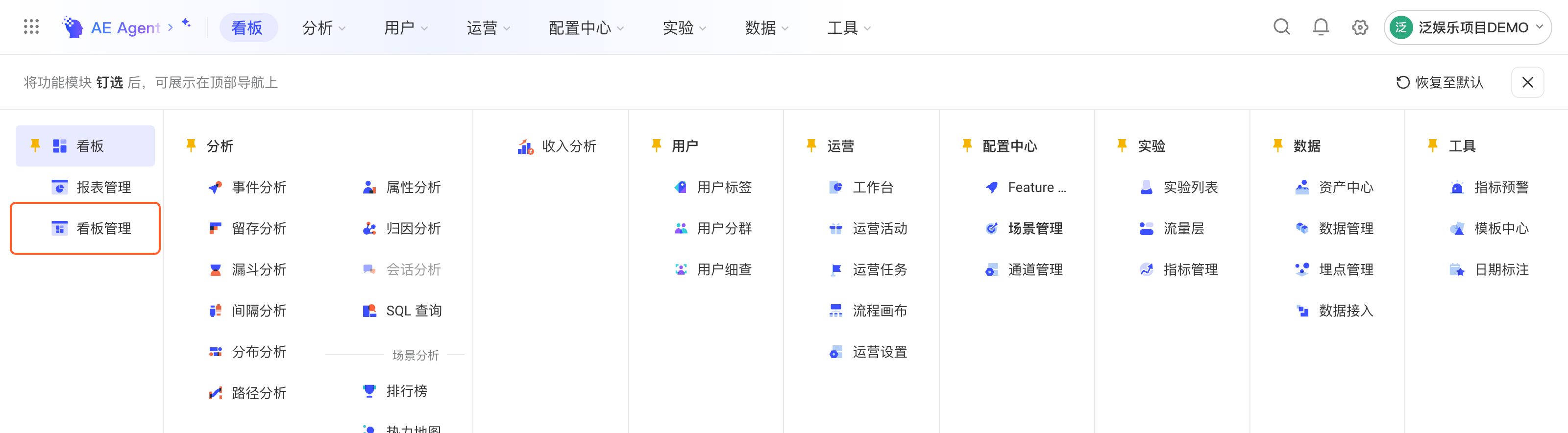Viewport: 1568px width, 433px height.
Task: Open the app grid launcher icon
Action: coord(31,27)
